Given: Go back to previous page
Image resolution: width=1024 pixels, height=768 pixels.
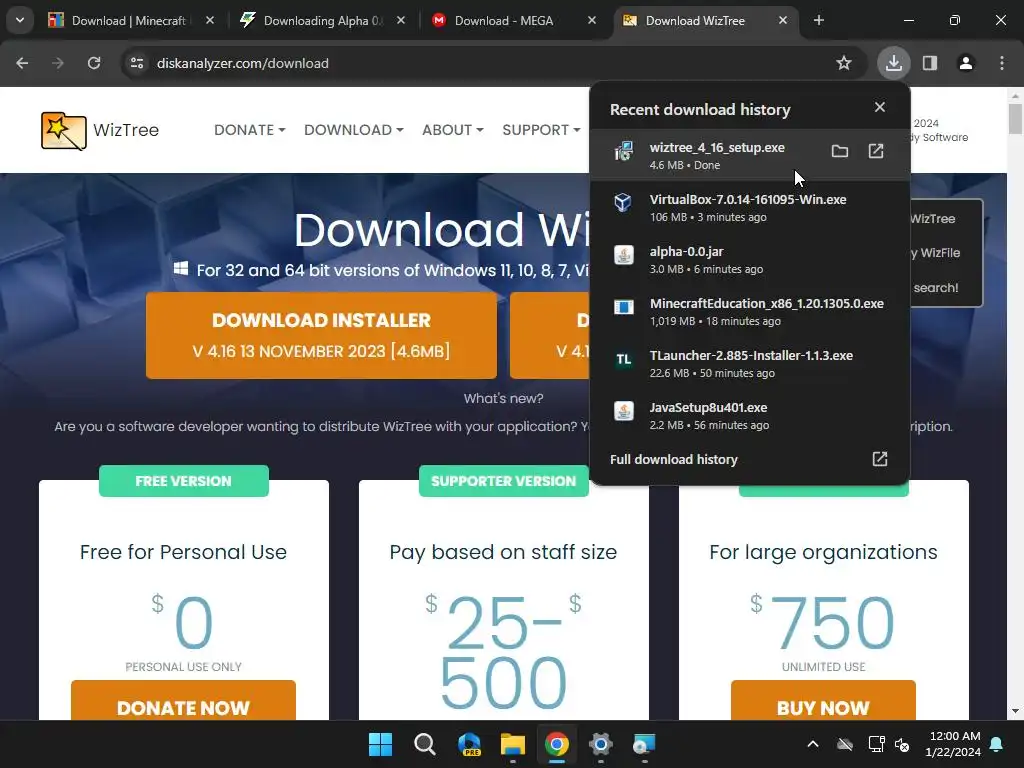Looking at the screenshot, I should [x=22, y=63].
